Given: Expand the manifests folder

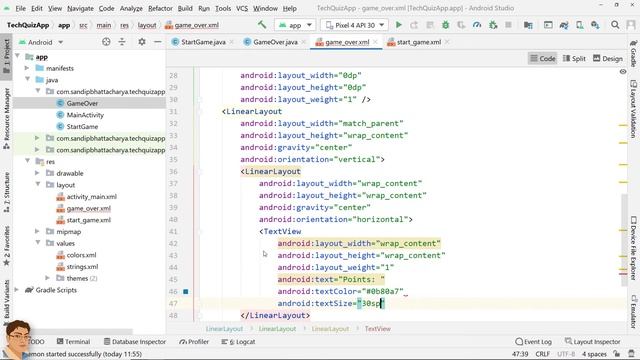Looking at the screenshot, I should click(x=27, y=68).
